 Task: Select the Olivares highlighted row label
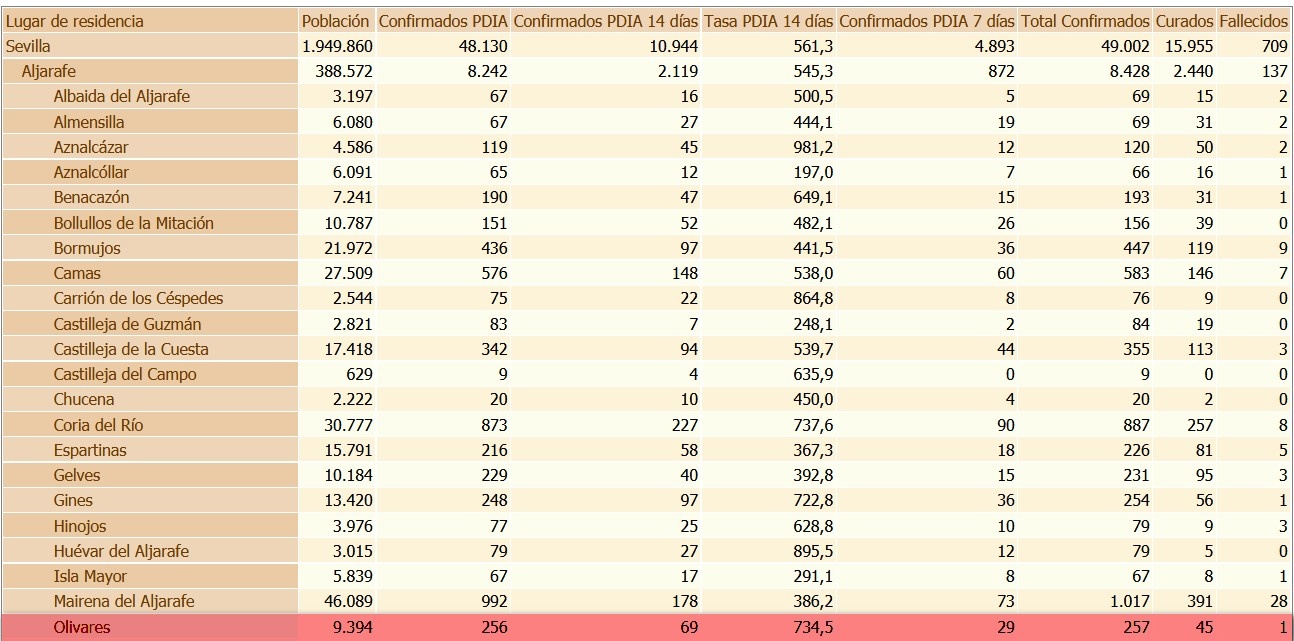[82, 627]
